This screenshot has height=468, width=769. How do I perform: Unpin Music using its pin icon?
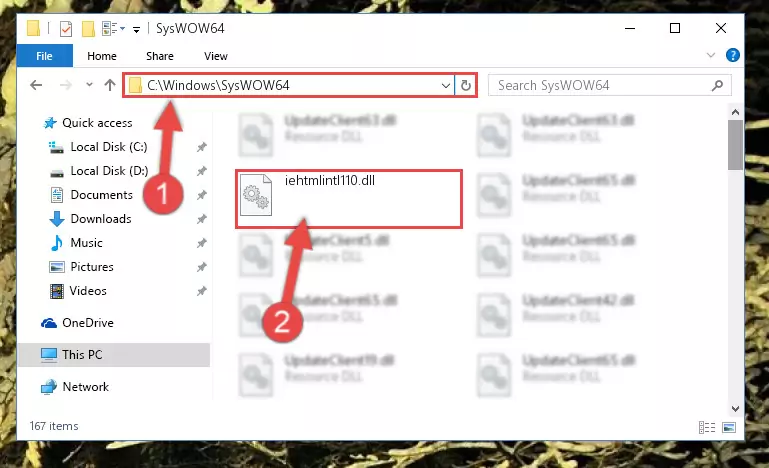202,243
